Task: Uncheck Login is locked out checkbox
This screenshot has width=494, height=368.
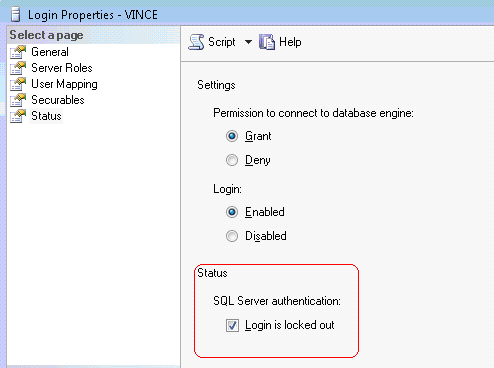Action: click(232, 325)
